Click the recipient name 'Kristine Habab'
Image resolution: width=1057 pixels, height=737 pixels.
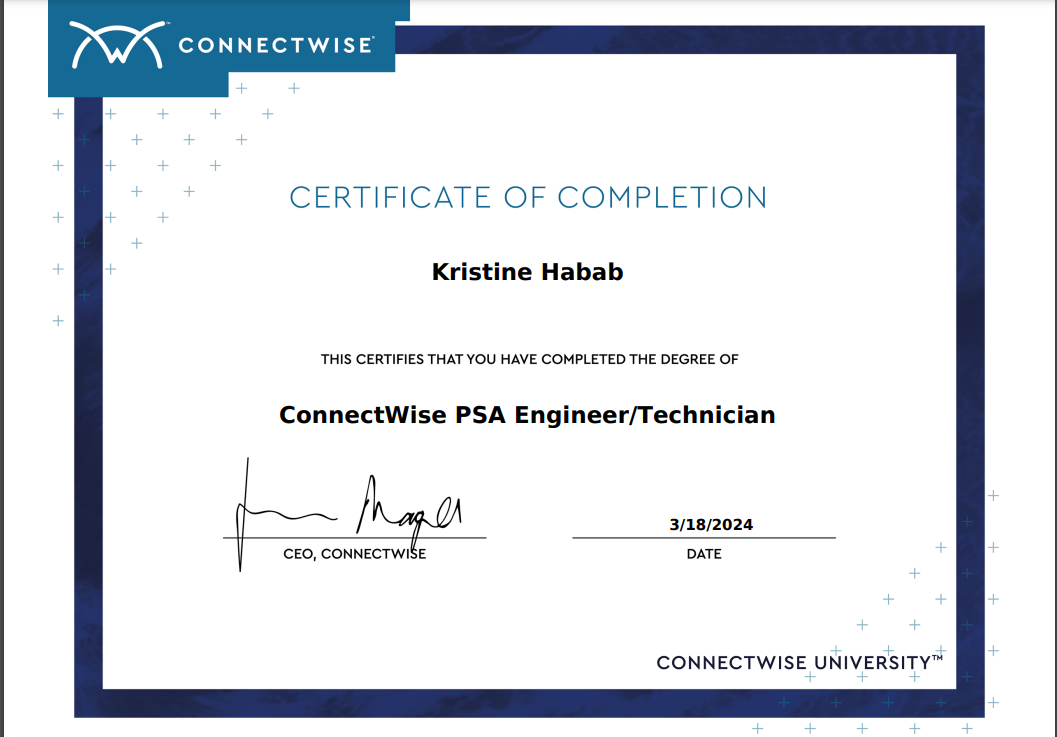527,272
